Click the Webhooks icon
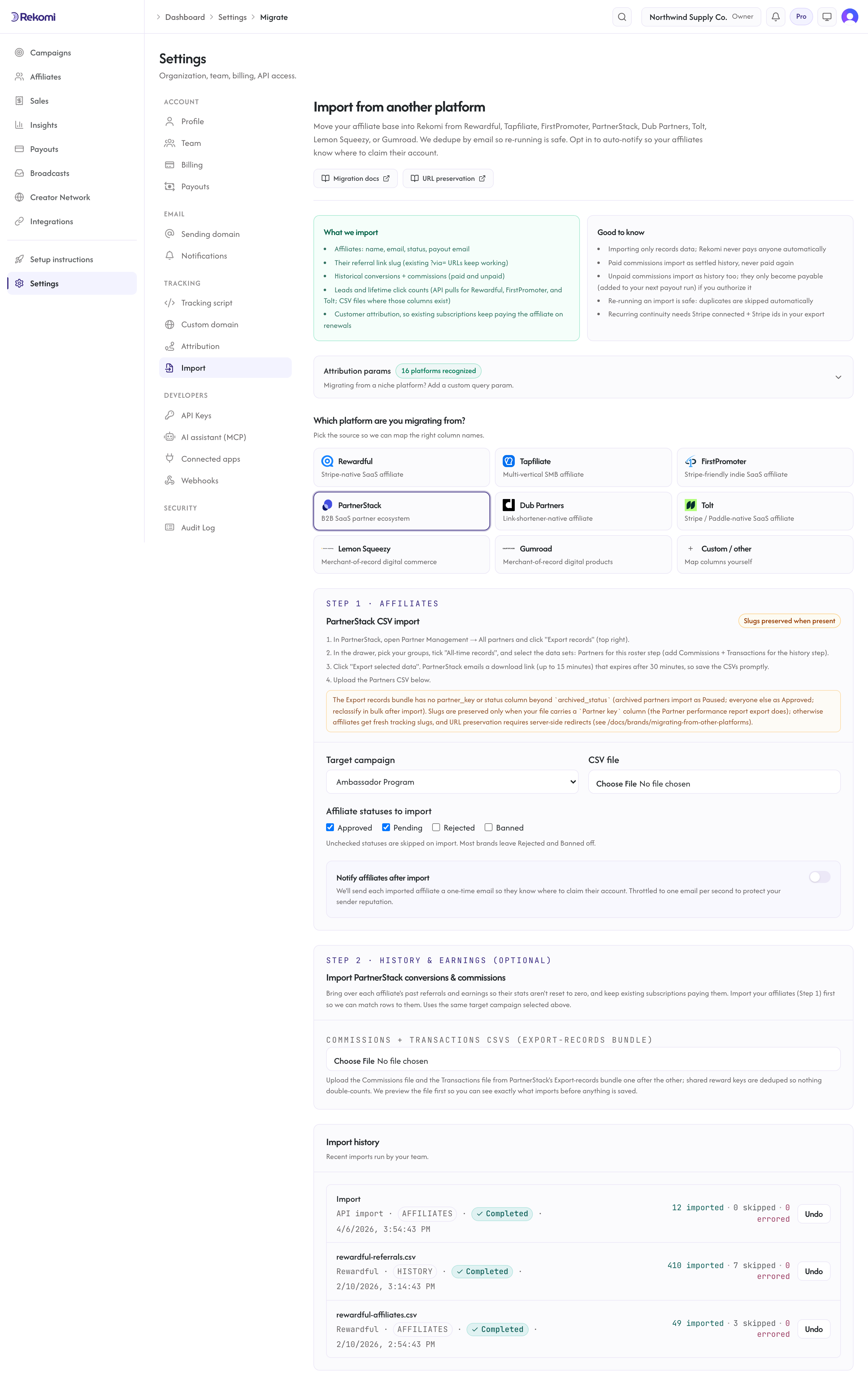 click(169, 481)
